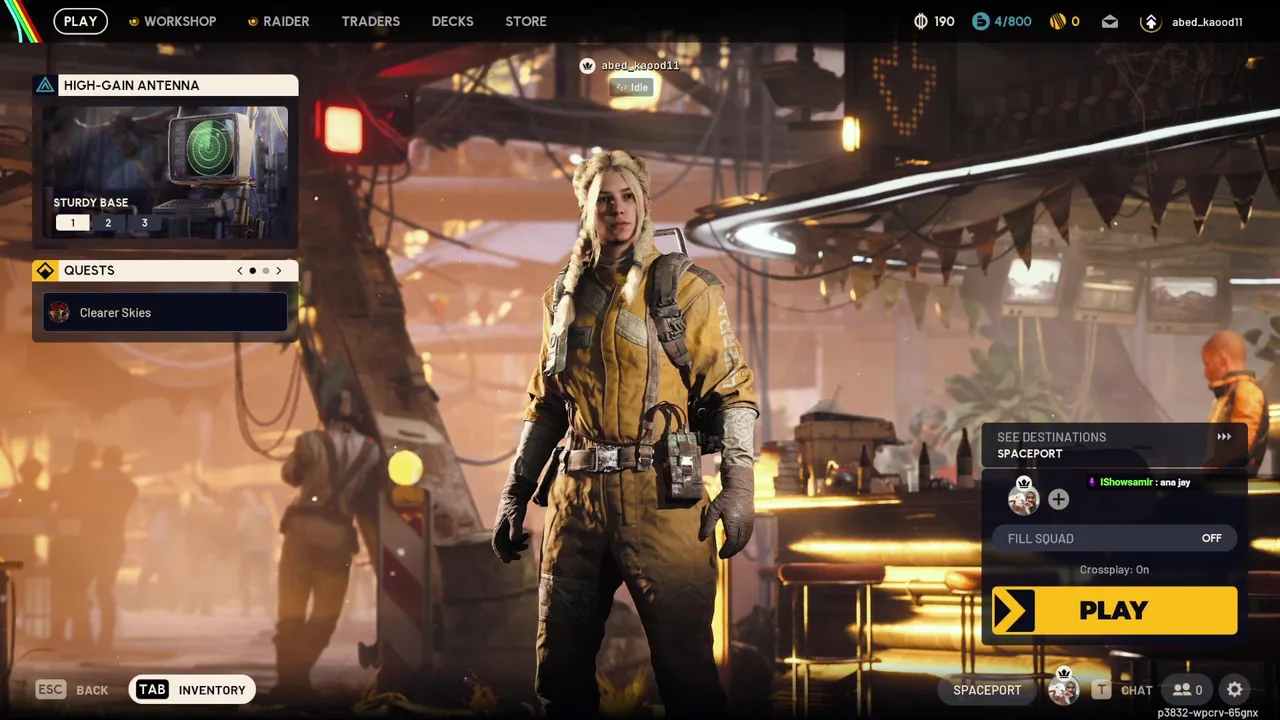Open the CHAT label
The image size is (1280, 720).
point(1137,690)
